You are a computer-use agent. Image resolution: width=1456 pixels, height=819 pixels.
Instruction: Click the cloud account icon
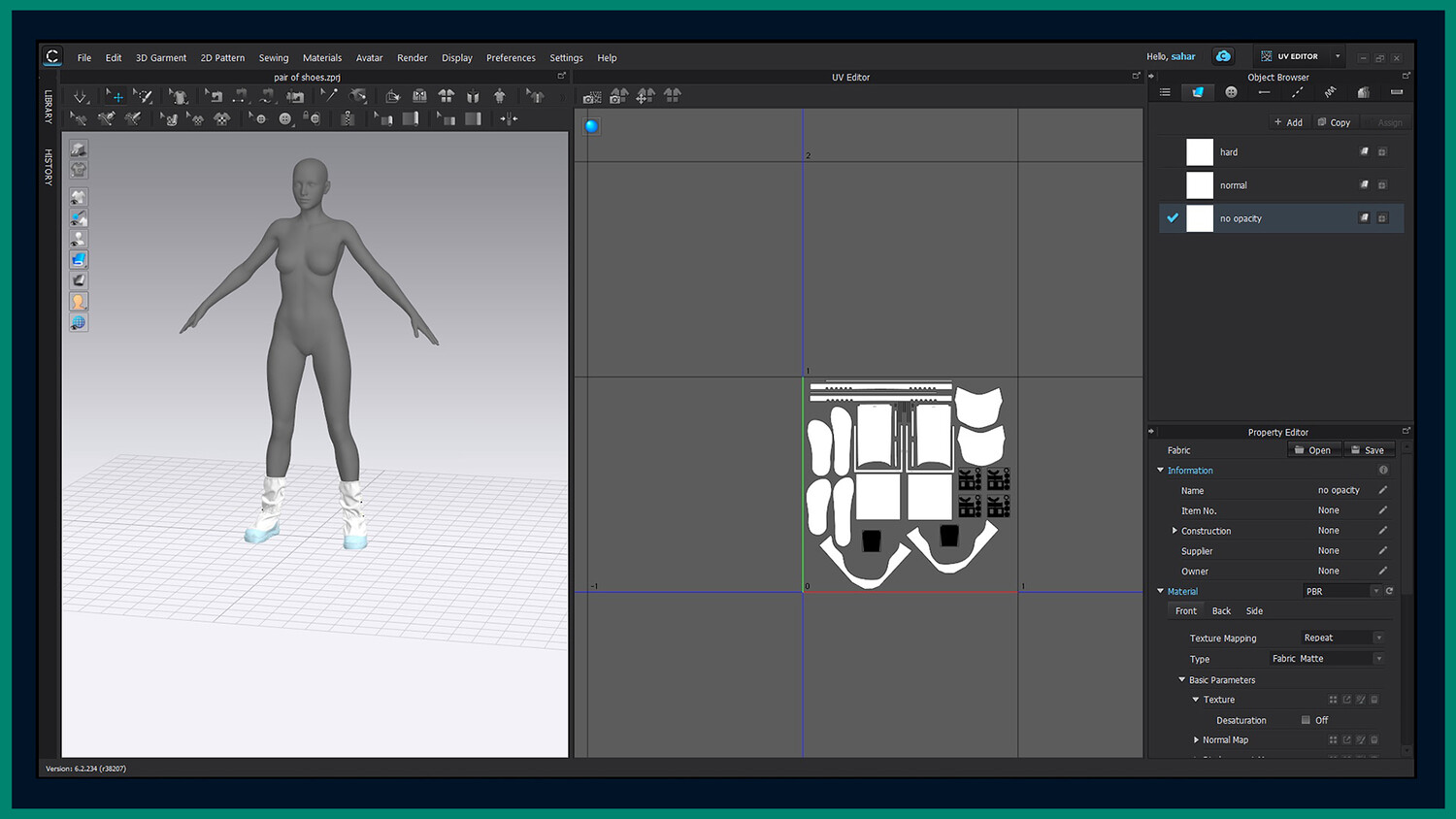(x=1223, y=56)
